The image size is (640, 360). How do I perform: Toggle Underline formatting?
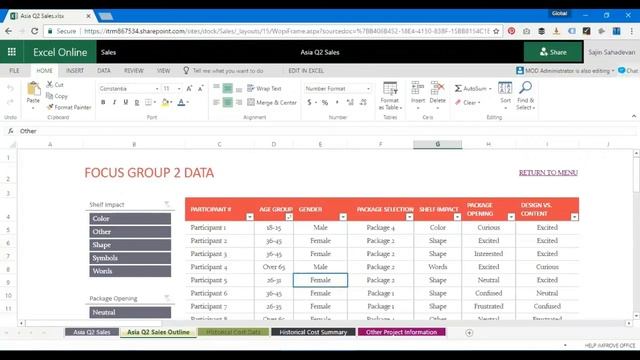click(x=126, y=102)
